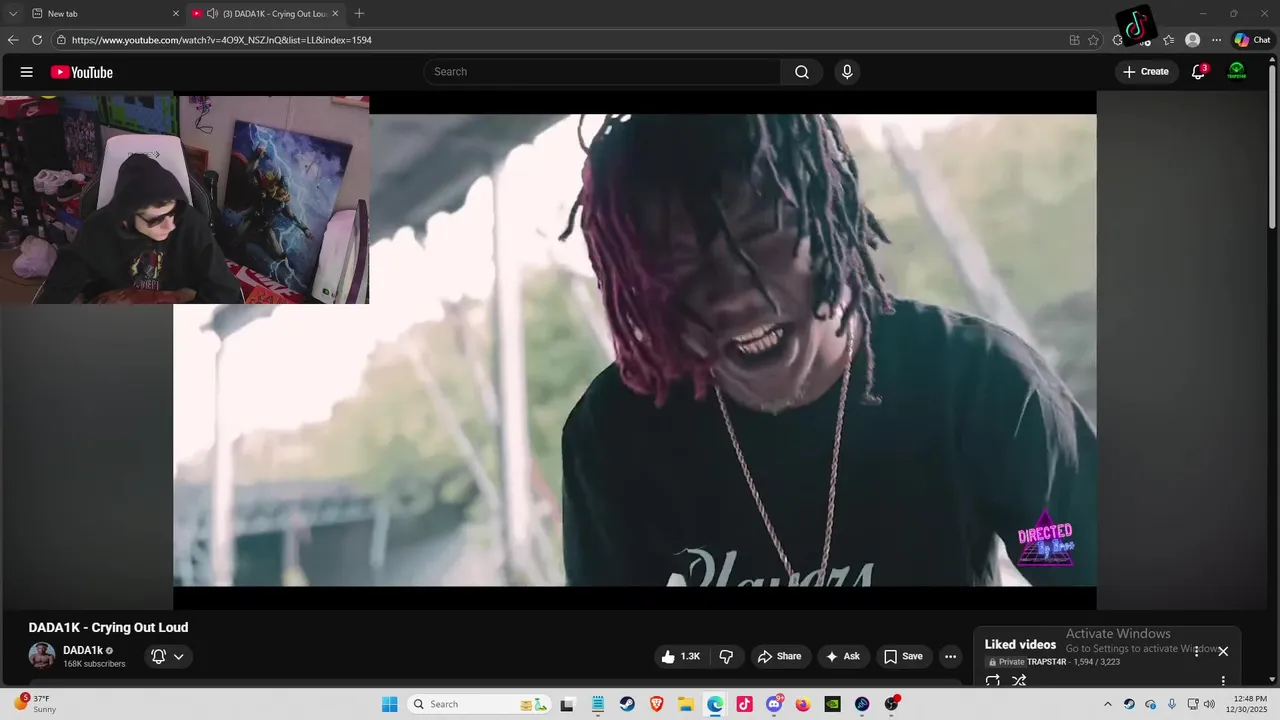
Task: Dislike the video
Action: pyautogui.click(x=726, y=656)
